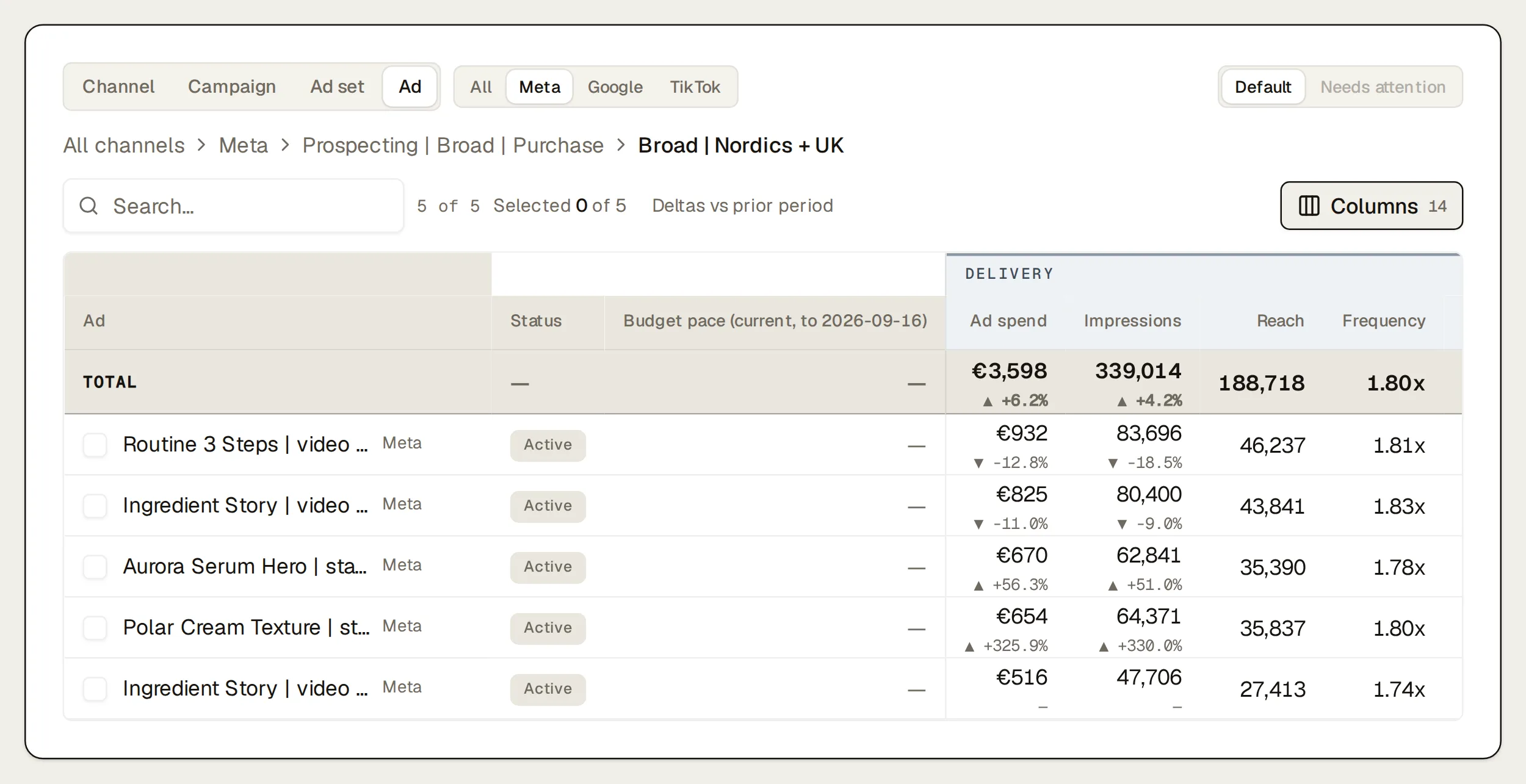
Task: Select checkbox of Ingredient Story ad with €825 spend
Action: [95, 506]
